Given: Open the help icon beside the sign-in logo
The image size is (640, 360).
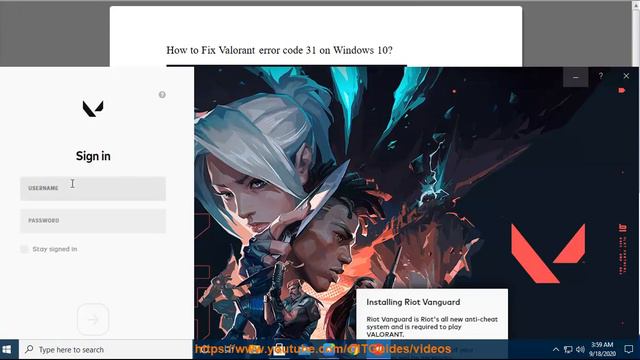Looking at the screenshot, I should point(162,95).
